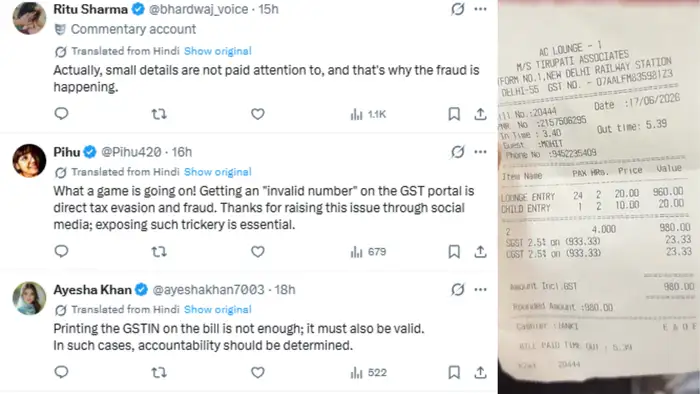The width and height of the screenshot is (700, 394).
Task: View analytics showing 522 views
Action: coord(368,373)
